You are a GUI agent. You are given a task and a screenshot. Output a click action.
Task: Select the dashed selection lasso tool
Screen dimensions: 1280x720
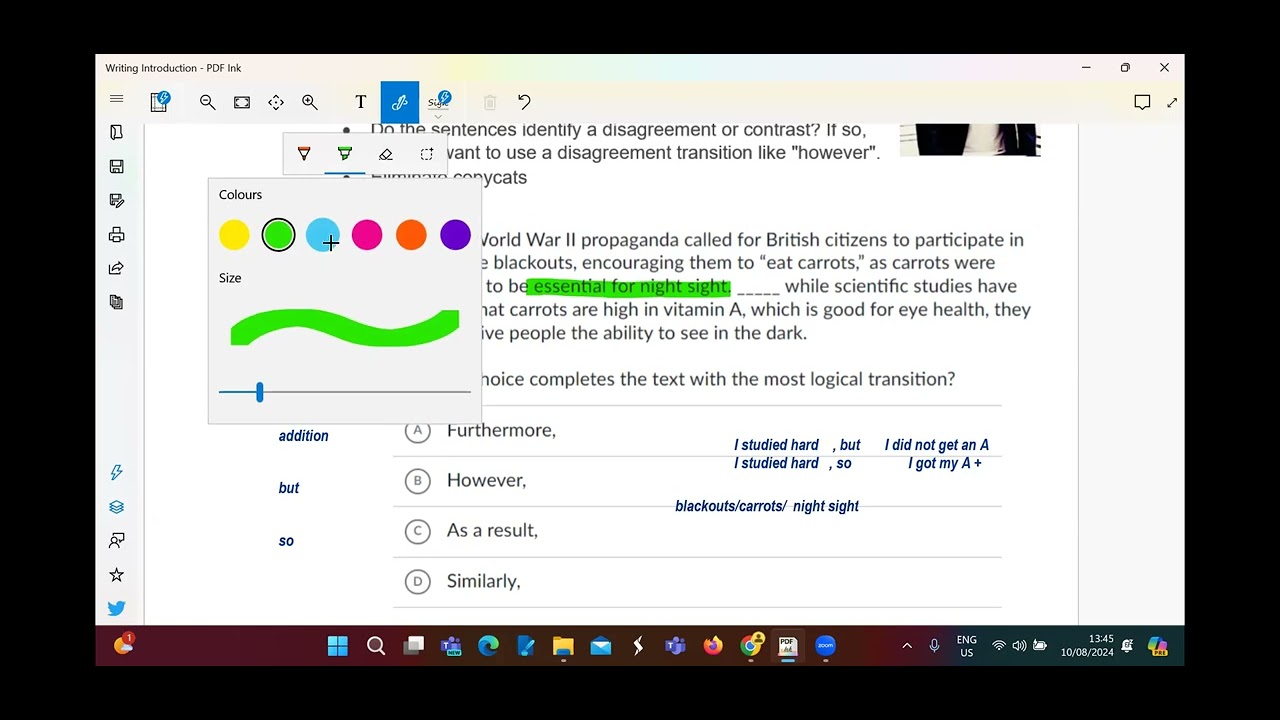(x=427, y=154)
